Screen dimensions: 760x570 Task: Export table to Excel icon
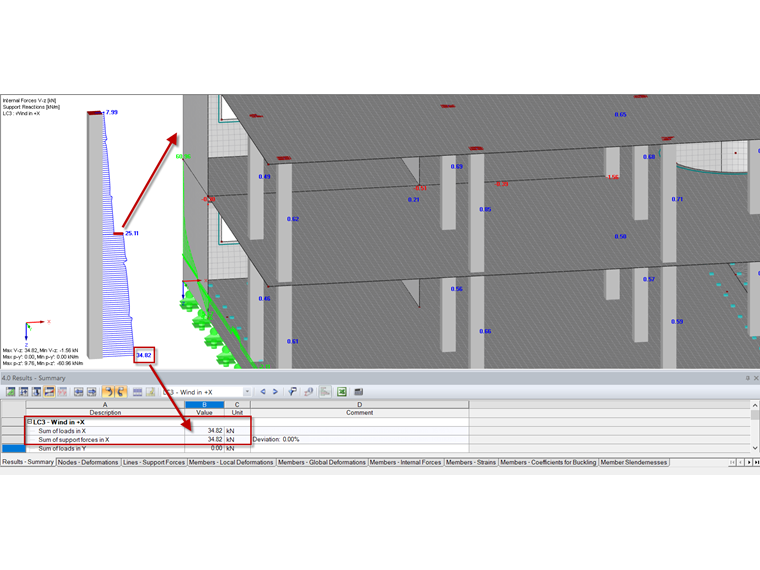coord(342,392)
